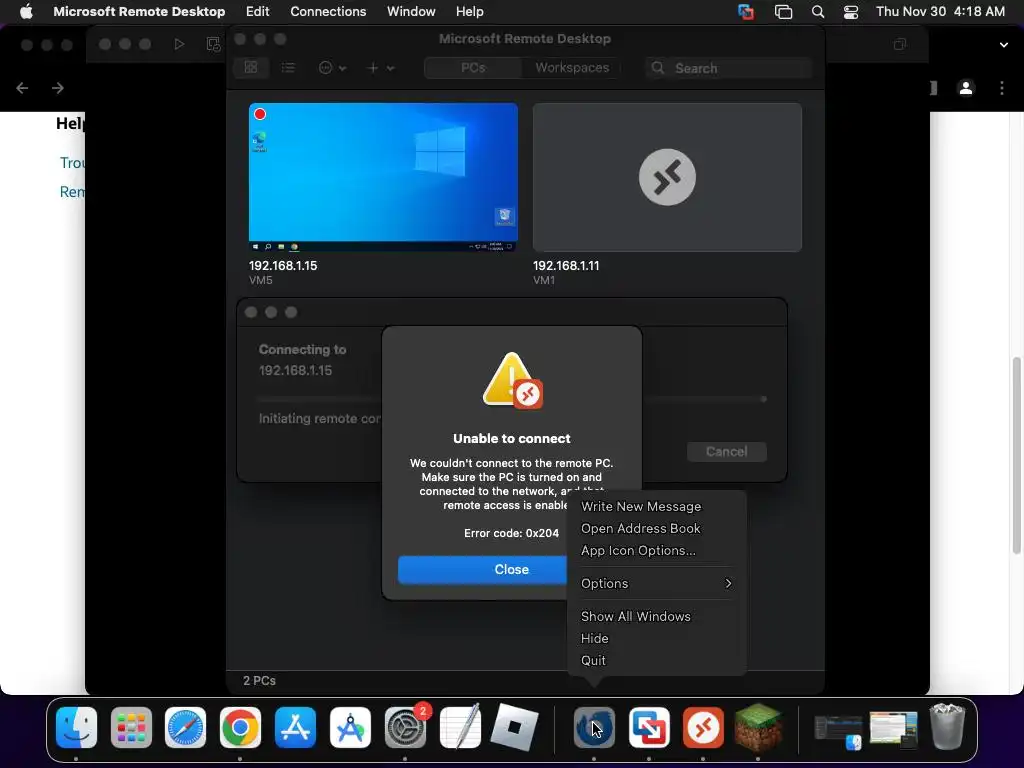Open the Add (+) dropdown
Viewport: 1024px width, 768px height.
(x=381, y=67)
